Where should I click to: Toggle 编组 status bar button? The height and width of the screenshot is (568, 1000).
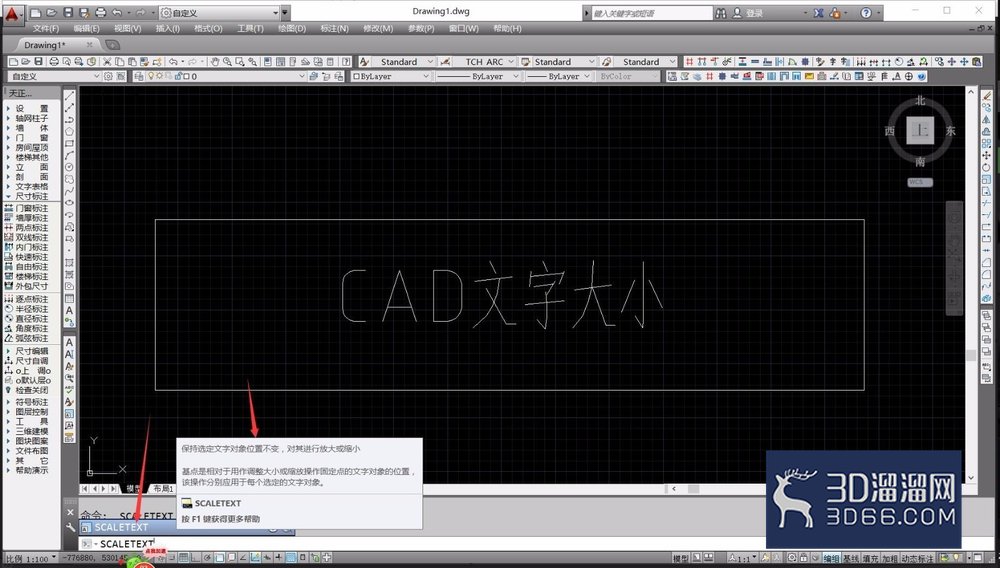[x=831, y=558]
